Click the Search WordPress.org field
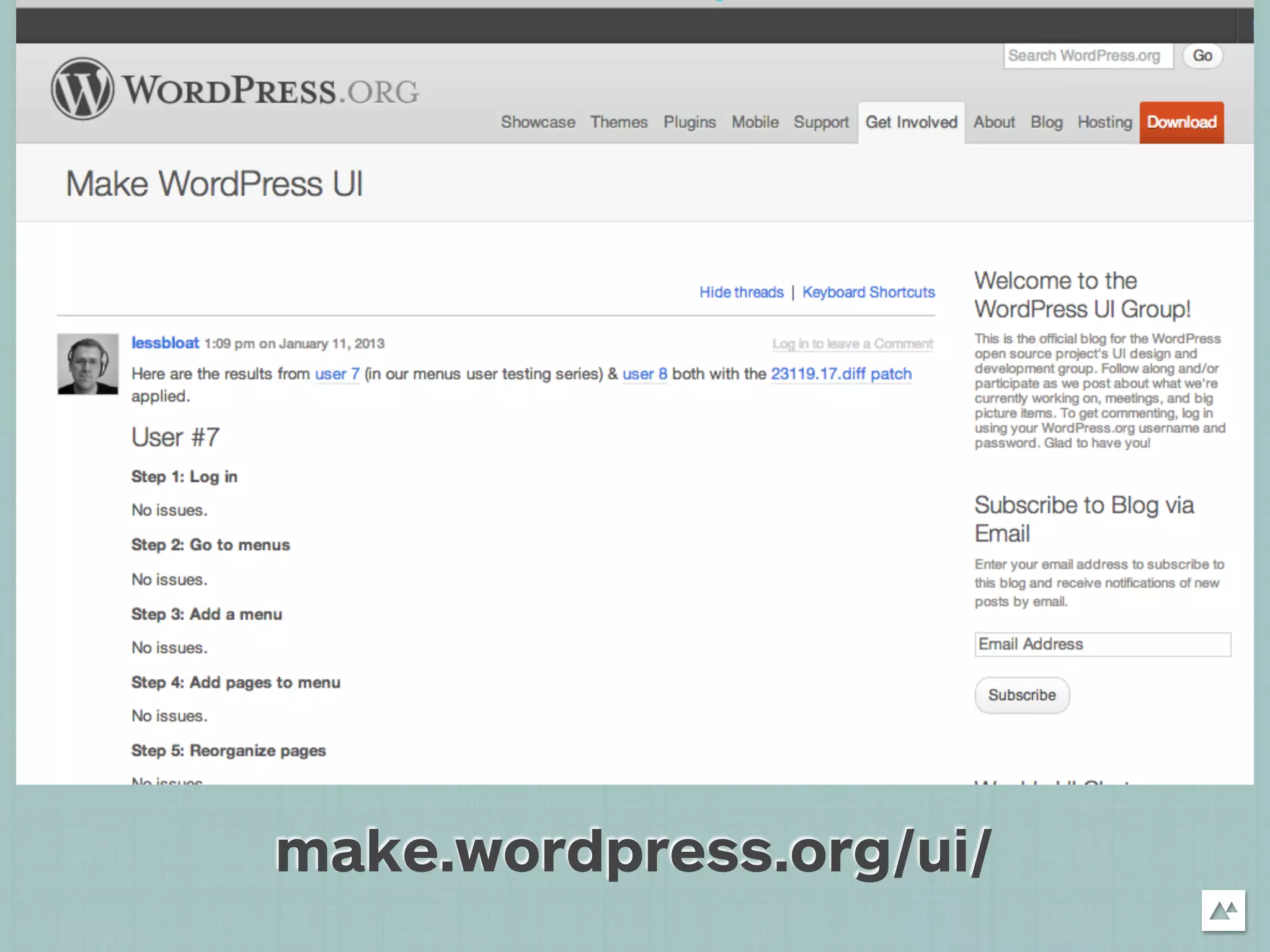This screenshot has width=1270, height=952. (1088, 56)
